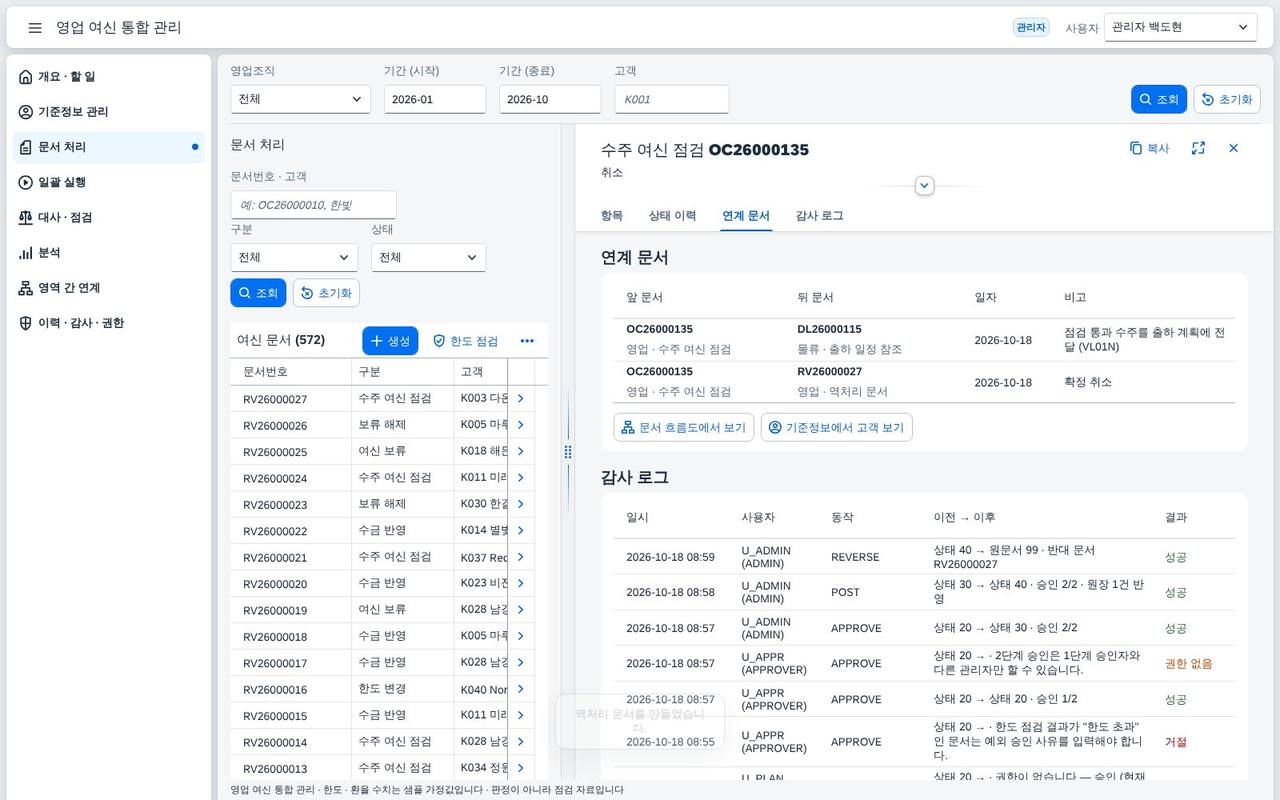
Task: Open the 사용자 dropdown showing 관리자 백도현
Action: pyautogui.click(x=1180, y=28)
